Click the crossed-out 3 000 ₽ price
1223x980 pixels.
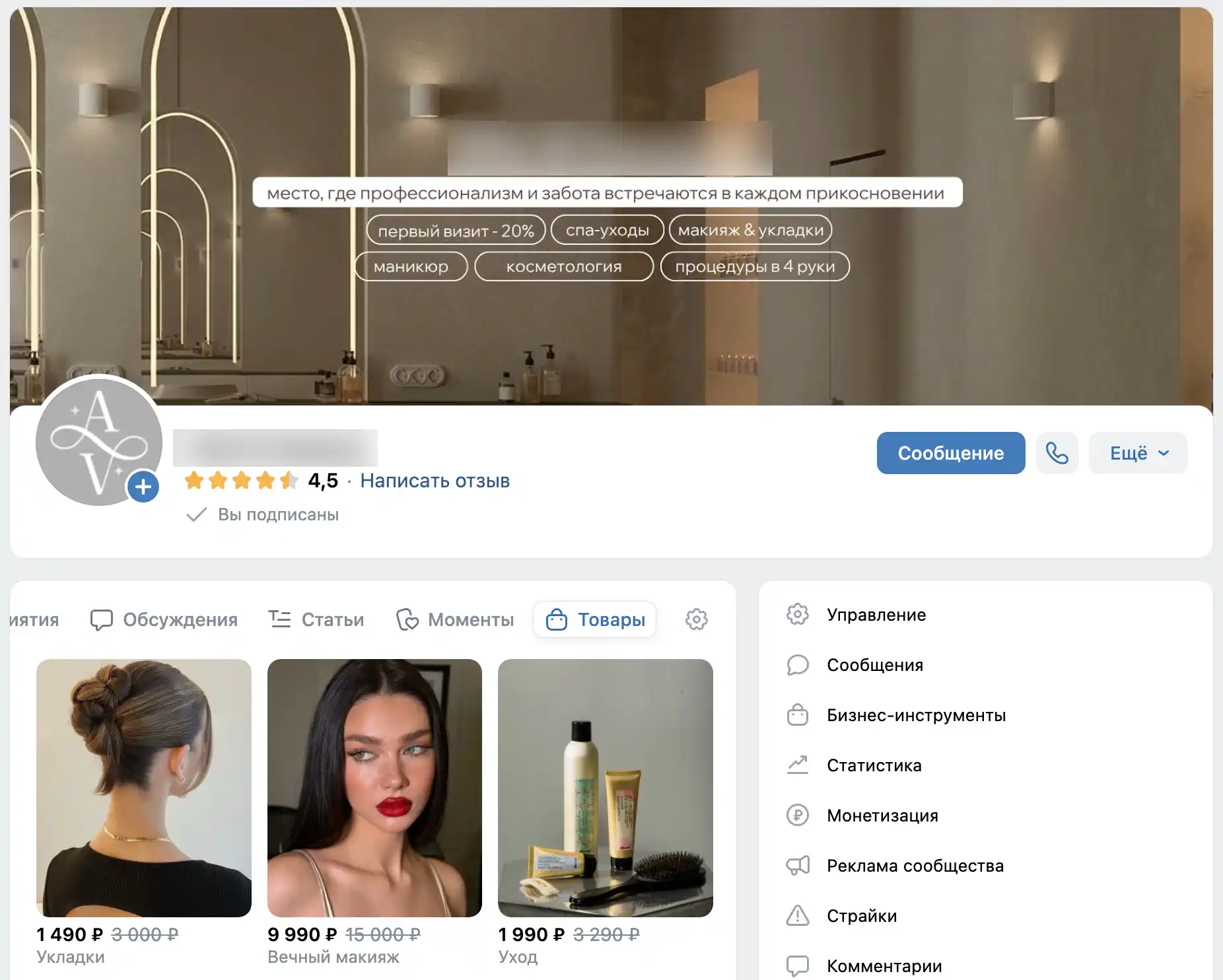click(145, 934)
